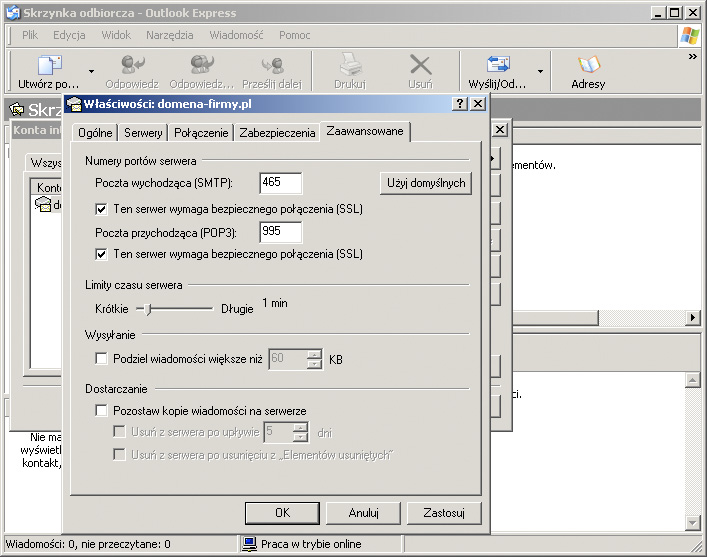Open the dropdown arrow next to Wyślij/Odbierz
The height and width of the screenshot is (557, 707).
pyautogui.click(x=540, y=71)
